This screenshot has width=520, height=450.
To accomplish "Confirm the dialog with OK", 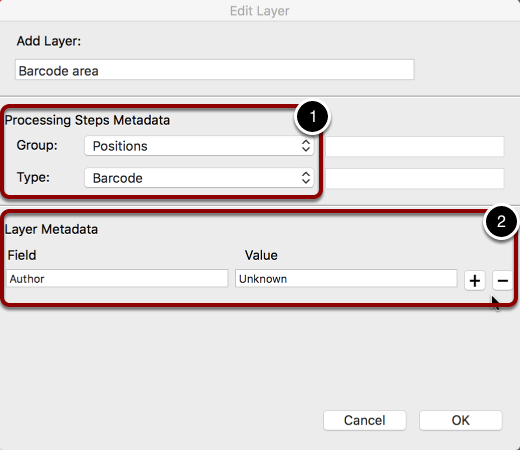I will coord(461,420).
